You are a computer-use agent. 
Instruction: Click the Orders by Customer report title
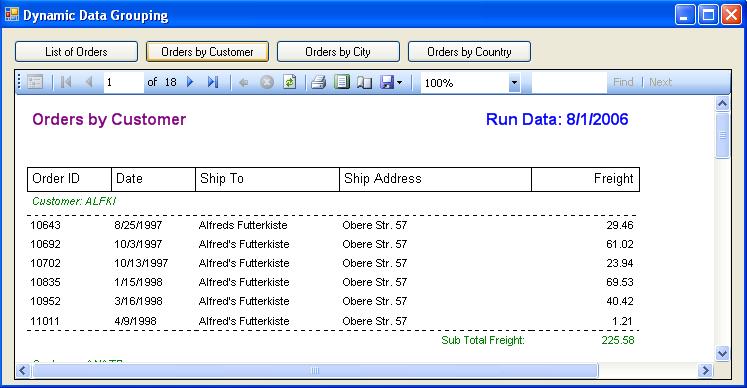(109, 119)
